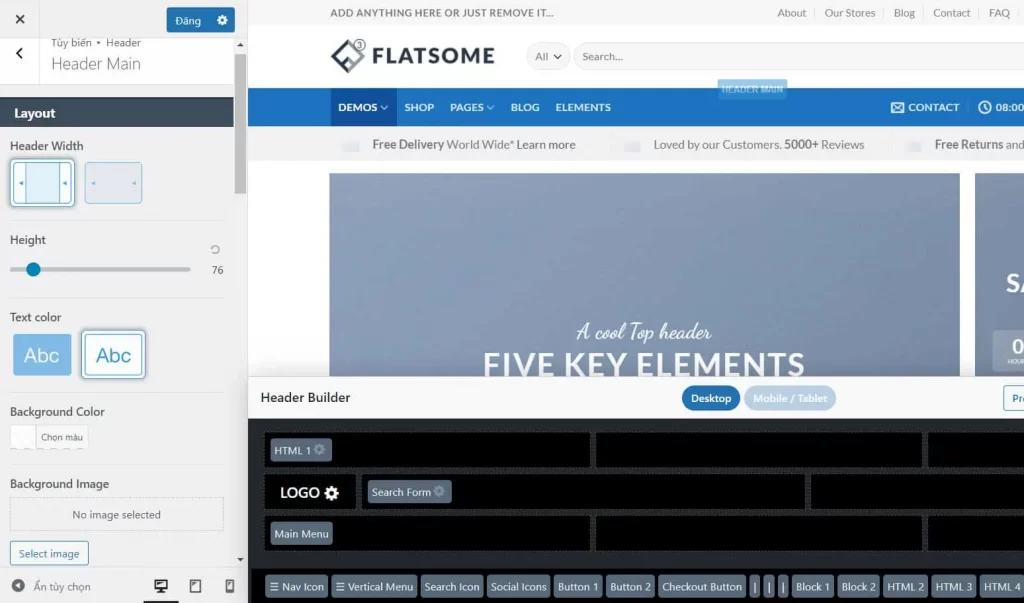
Task: Adjust the header Height slider
Action: point(33,269)
